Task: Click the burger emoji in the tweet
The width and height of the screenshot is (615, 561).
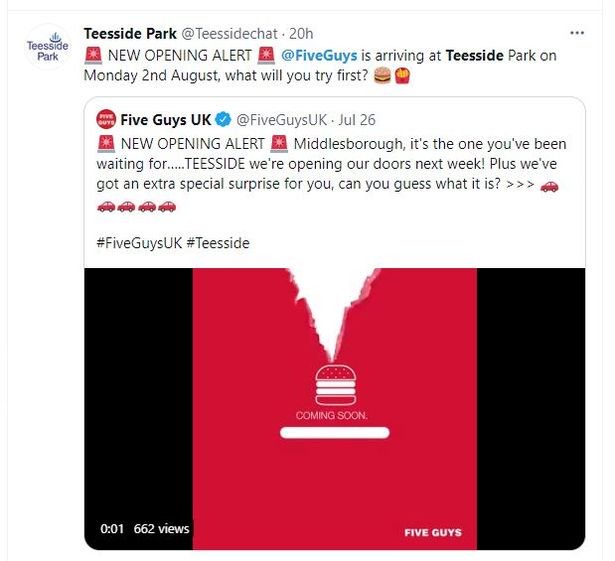Action: pyautogui.click(x=382, y=75)
